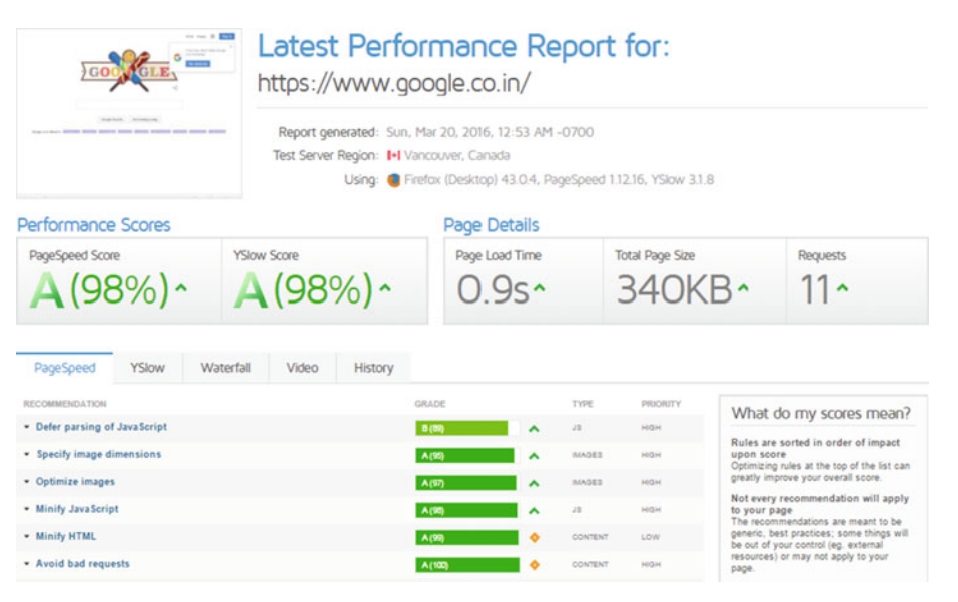Click the Minify HTML A(99) grade bar
The height and width of the screenshot is (602, 958).
[x=467, y=538]
